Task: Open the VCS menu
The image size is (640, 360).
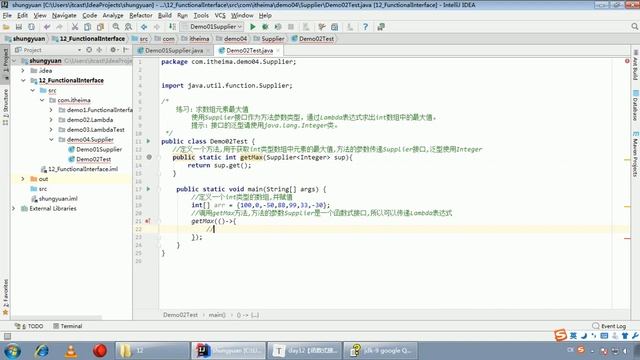Action: coord(220,16)
